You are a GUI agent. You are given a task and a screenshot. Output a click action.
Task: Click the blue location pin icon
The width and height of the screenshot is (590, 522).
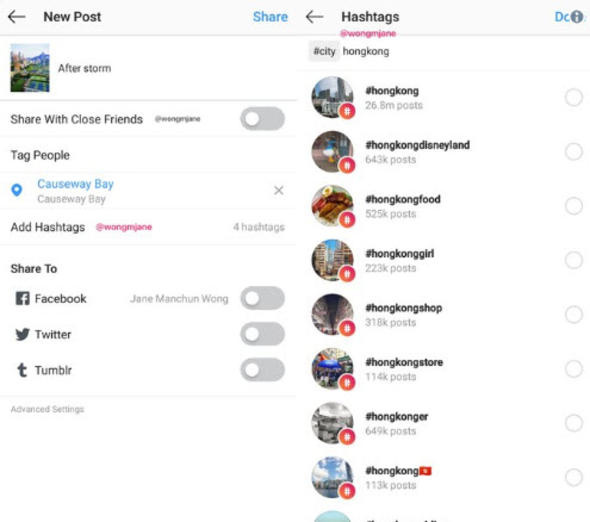17,190
